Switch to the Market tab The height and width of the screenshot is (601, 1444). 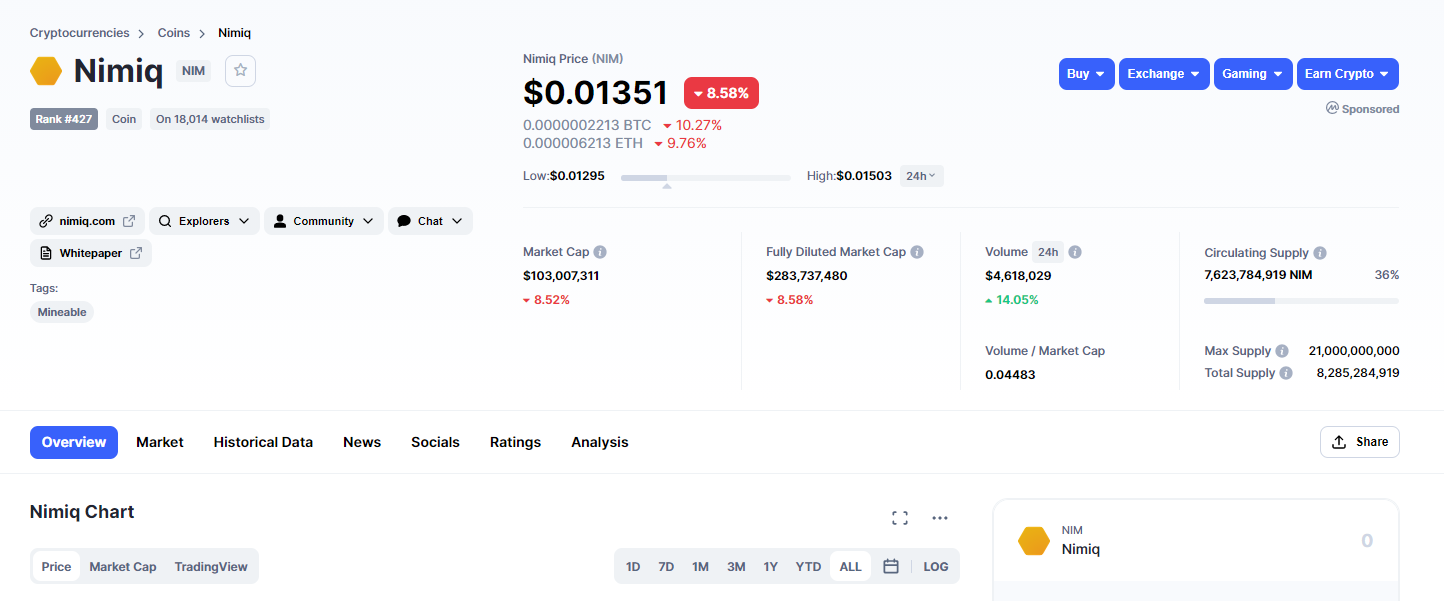[x=160, y=442]
